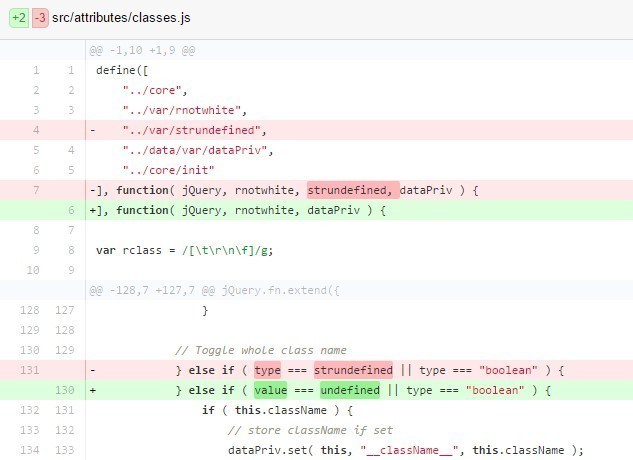Image resolution: width=633 pixels, height=460 pixels.
Task: Click the green +2 additions badge
Action: tap(19, 18)
